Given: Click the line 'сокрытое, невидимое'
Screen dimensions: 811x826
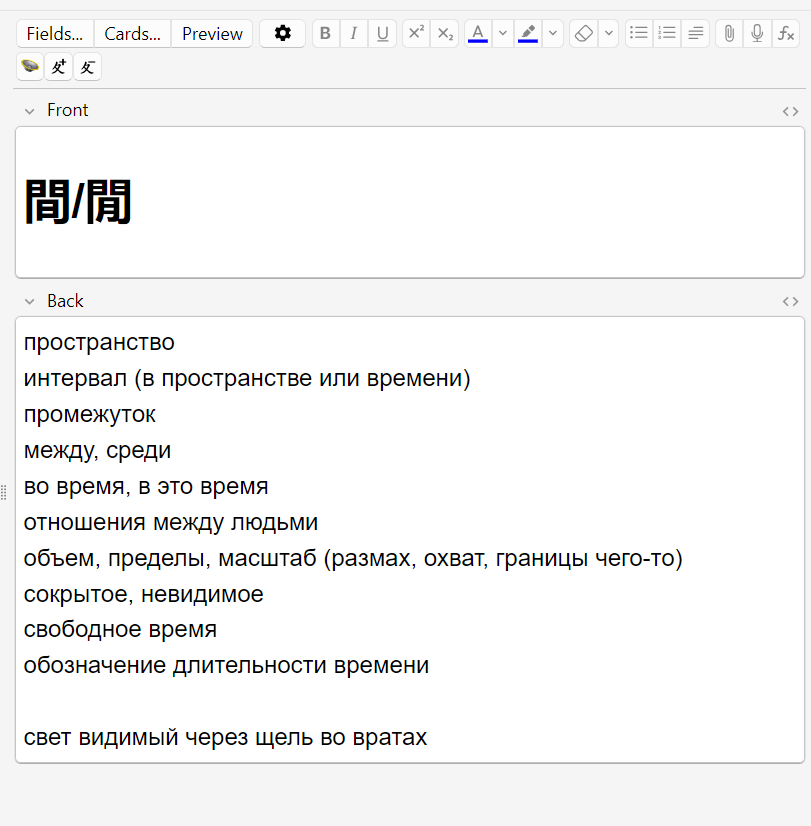Looking at the screenshot, I should (x=143, y=594).
